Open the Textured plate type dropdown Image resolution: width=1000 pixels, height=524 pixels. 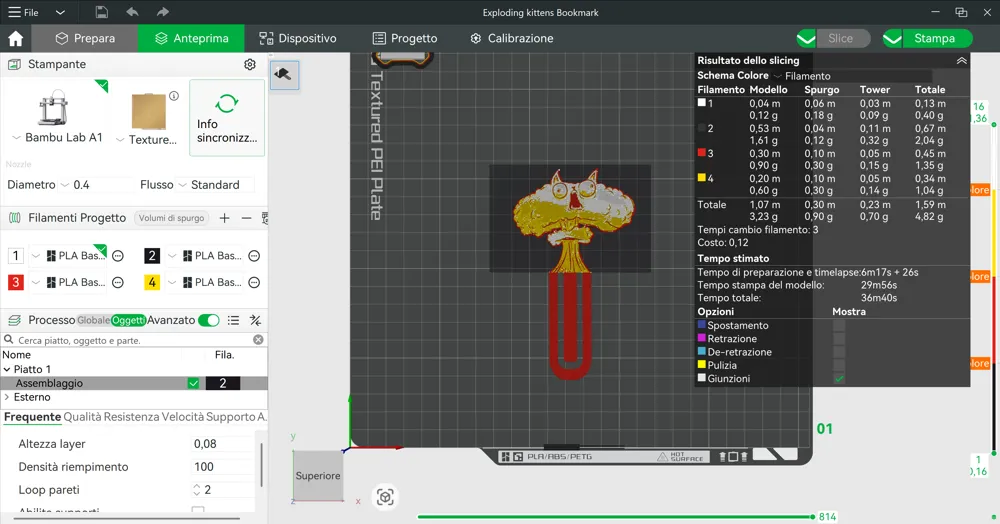coord(147,139)
